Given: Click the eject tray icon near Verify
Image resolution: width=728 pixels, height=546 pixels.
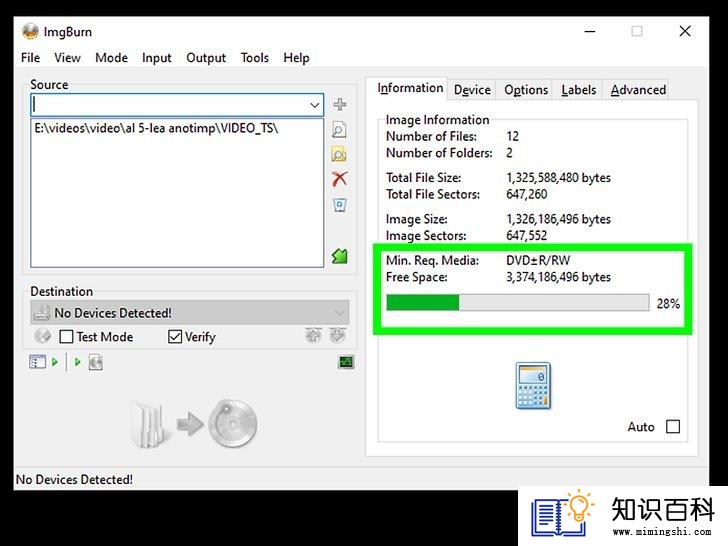Looking at the screenshot, I should 313,335.
